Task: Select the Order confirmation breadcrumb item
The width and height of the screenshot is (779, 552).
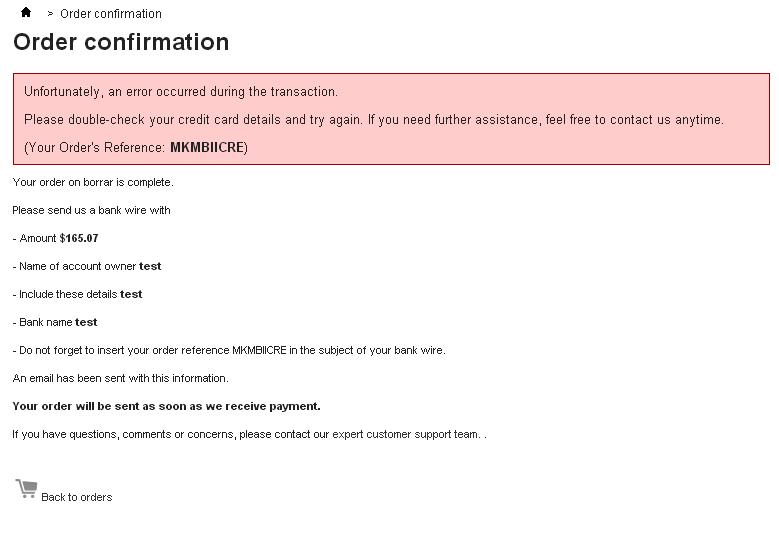Action: [x=111, y=14]
